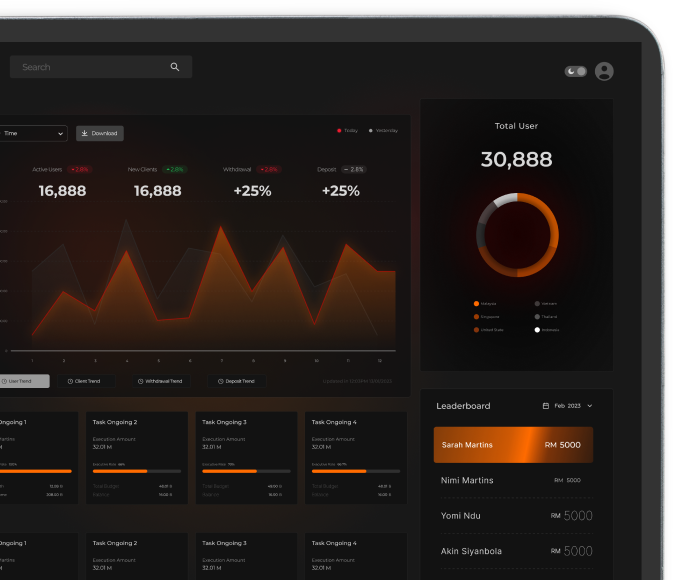
Task: Open the Time dropdown
Action: coord(32,133)
